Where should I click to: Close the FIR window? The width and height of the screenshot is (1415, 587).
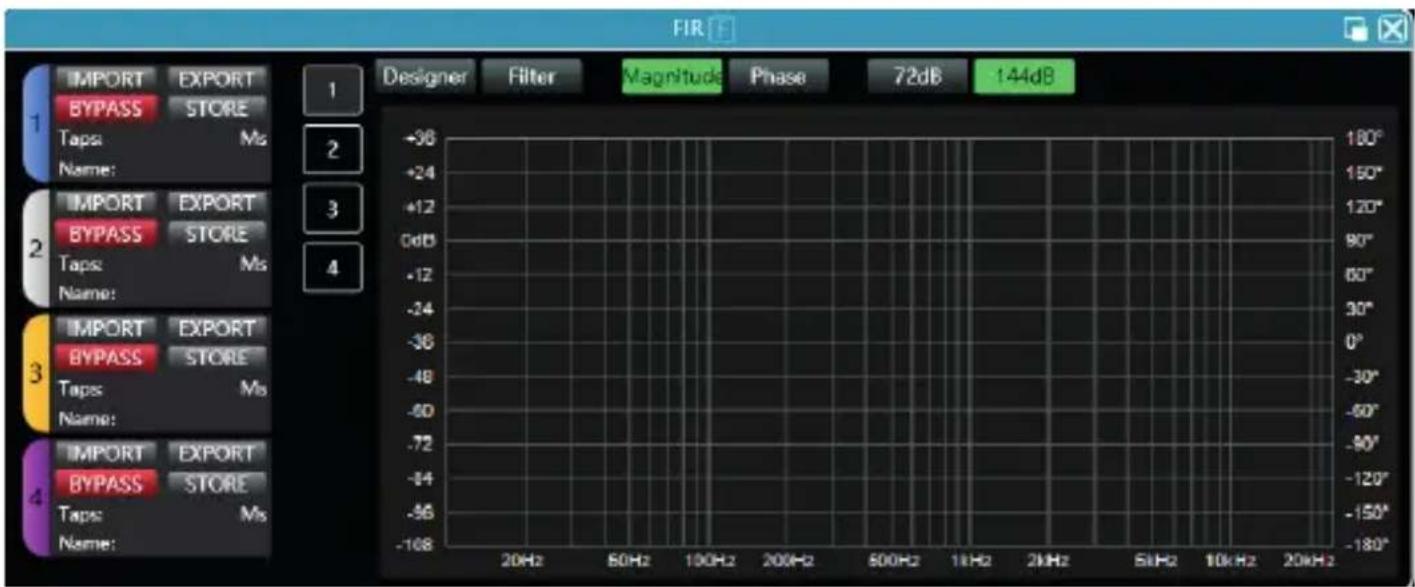(x=1392, y=30)
